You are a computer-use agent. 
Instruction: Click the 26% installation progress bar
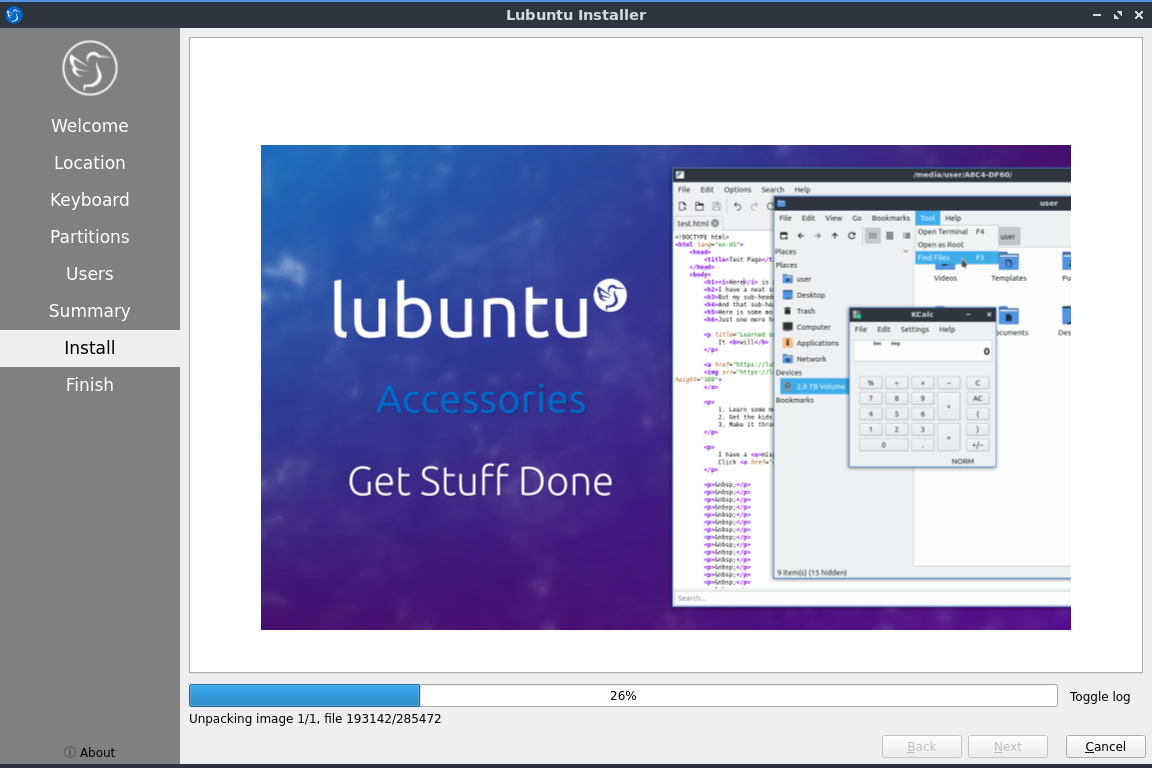coord(622,696)
